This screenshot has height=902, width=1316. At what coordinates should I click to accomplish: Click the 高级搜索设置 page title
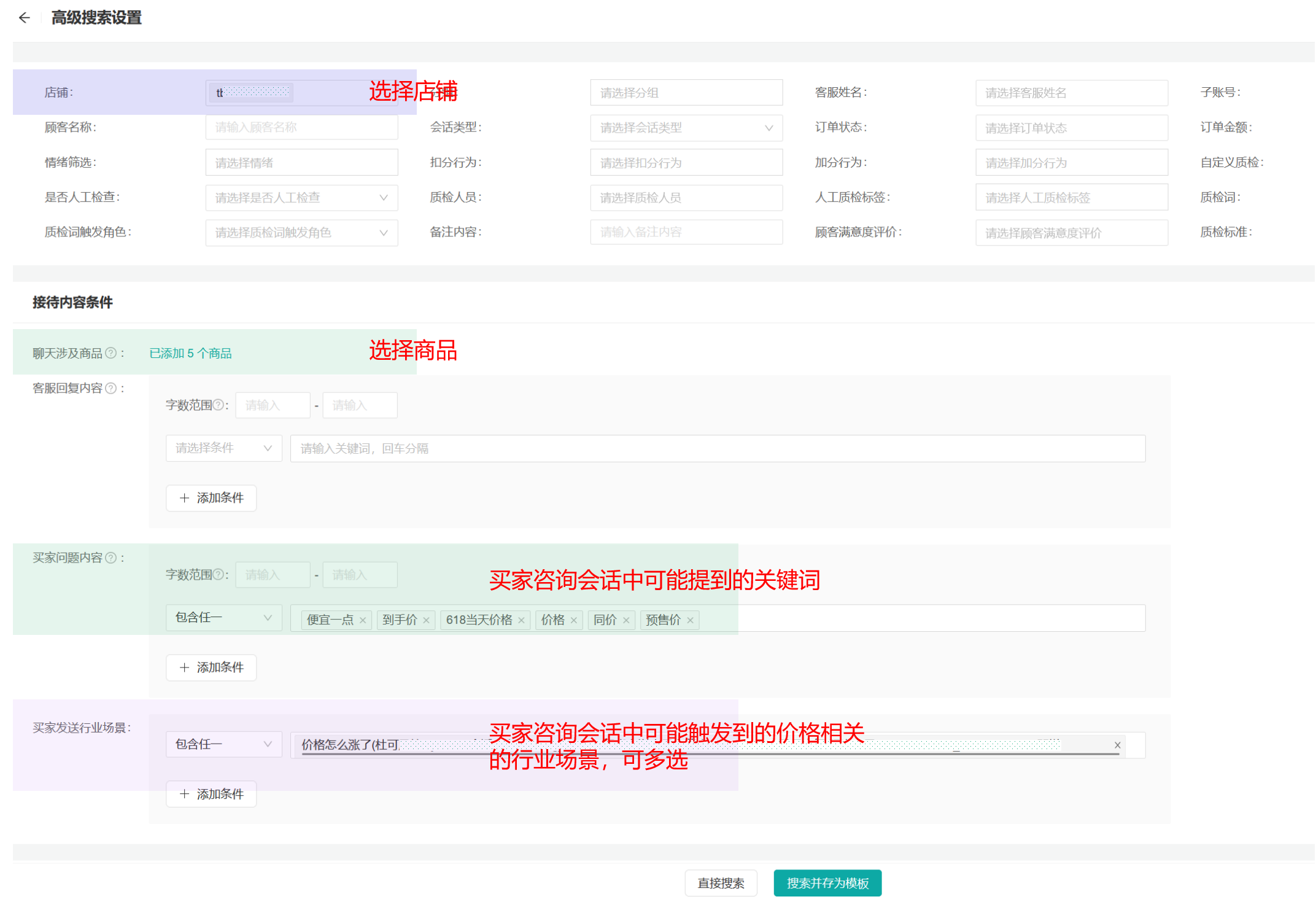(96, 18)
